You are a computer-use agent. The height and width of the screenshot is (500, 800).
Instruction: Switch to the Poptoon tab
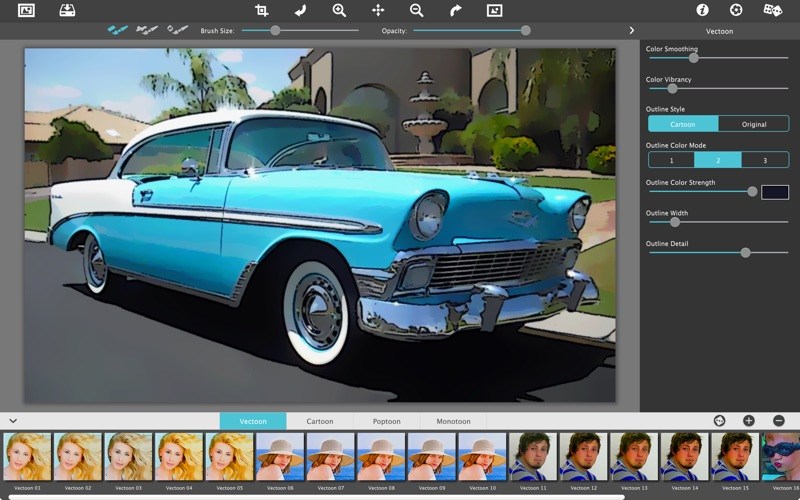(x=386, y=421)
